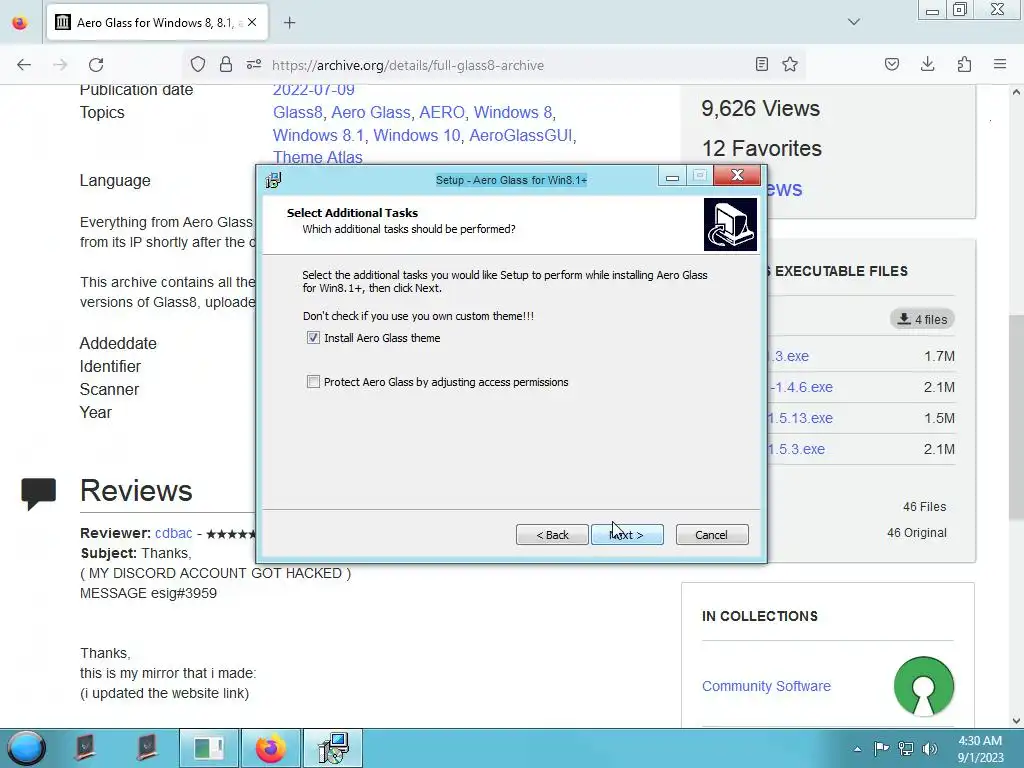Open the AERO topic link
The image size is (1024, 768).
pos(441,112)
